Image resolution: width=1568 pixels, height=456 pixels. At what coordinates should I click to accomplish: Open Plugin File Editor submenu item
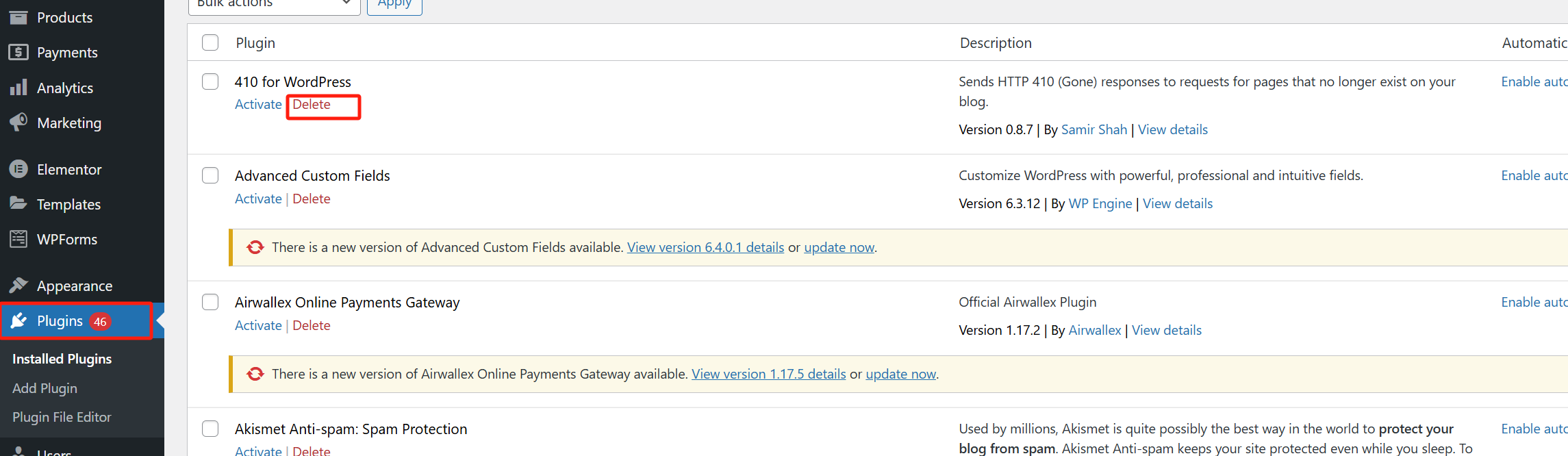[x=62, y=417]
